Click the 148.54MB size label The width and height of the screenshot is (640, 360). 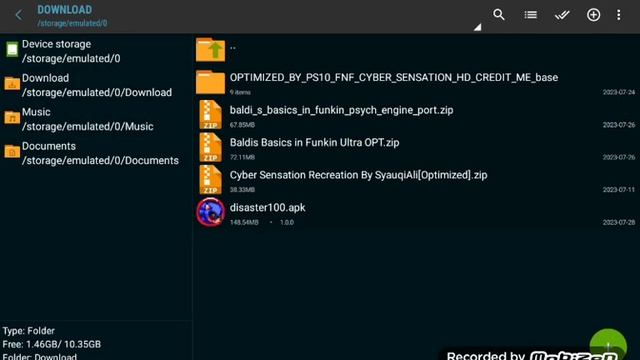[244, 222]
